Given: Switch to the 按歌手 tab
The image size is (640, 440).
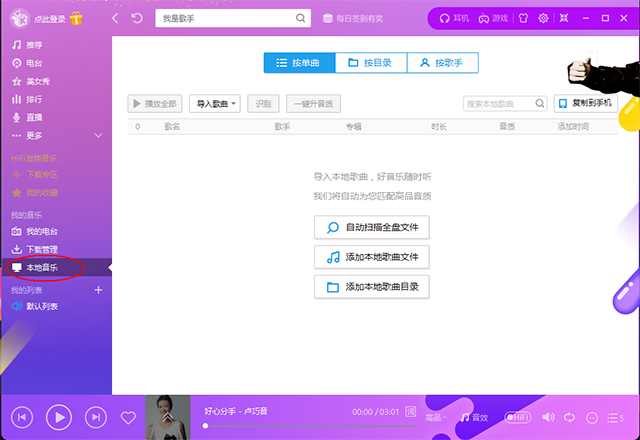Looking at the screenshot, I should (x=442, y=62).
